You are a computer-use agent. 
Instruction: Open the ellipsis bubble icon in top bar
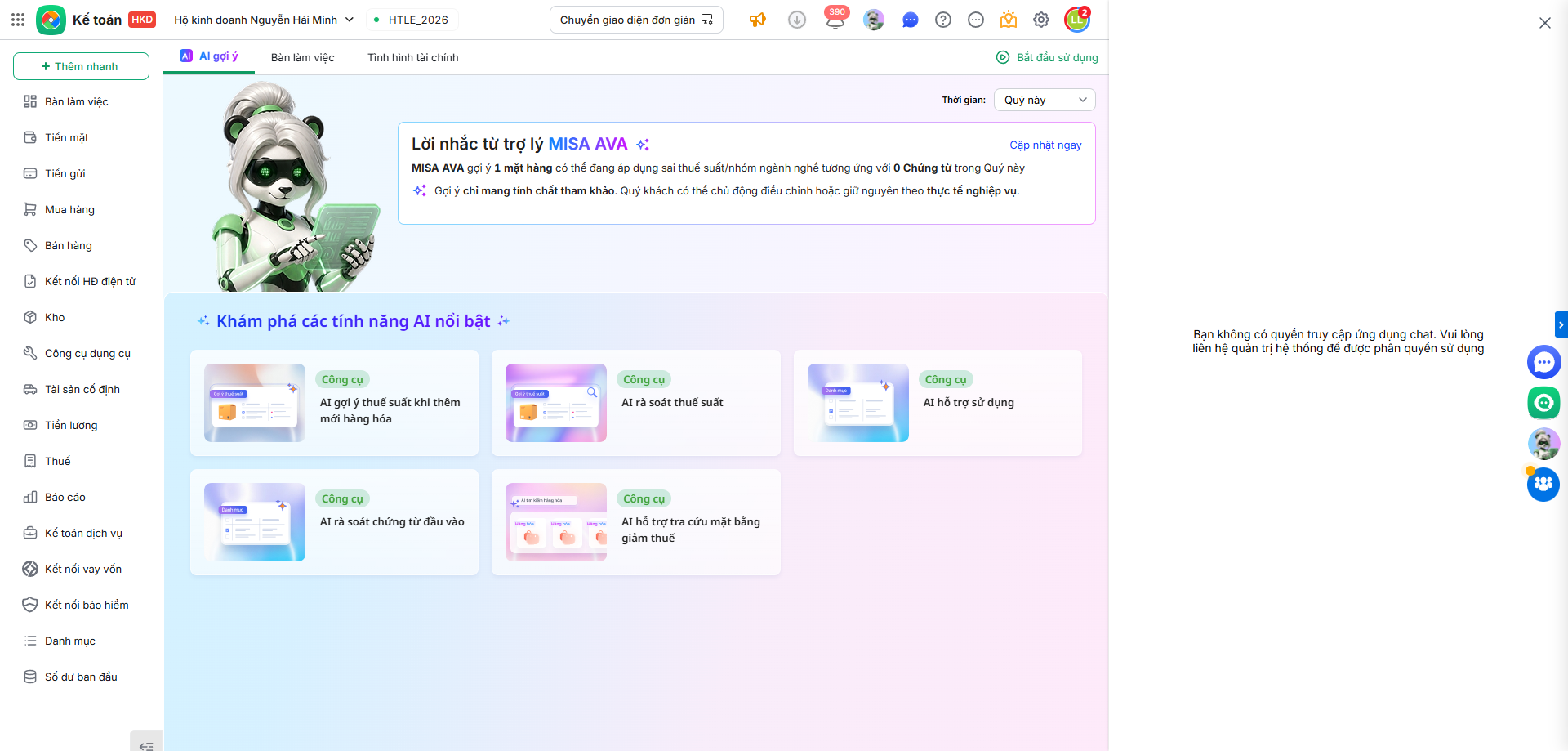[976, 20]
